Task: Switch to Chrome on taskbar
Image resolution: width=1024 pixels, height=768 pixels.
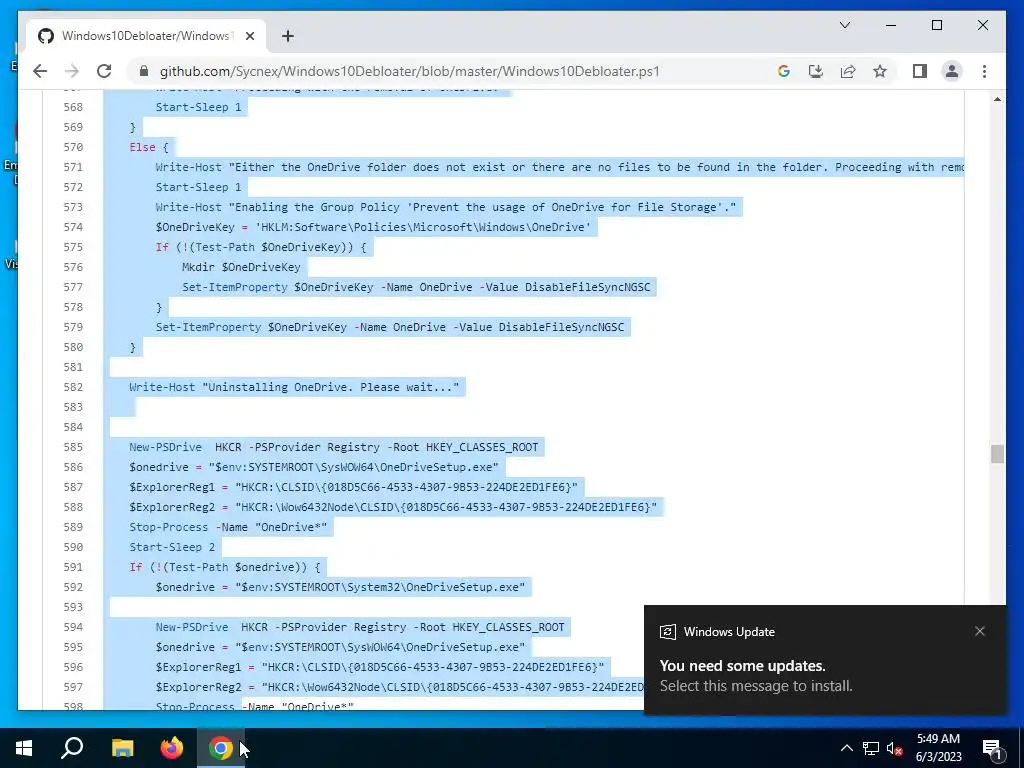Action: click(221, 748)
